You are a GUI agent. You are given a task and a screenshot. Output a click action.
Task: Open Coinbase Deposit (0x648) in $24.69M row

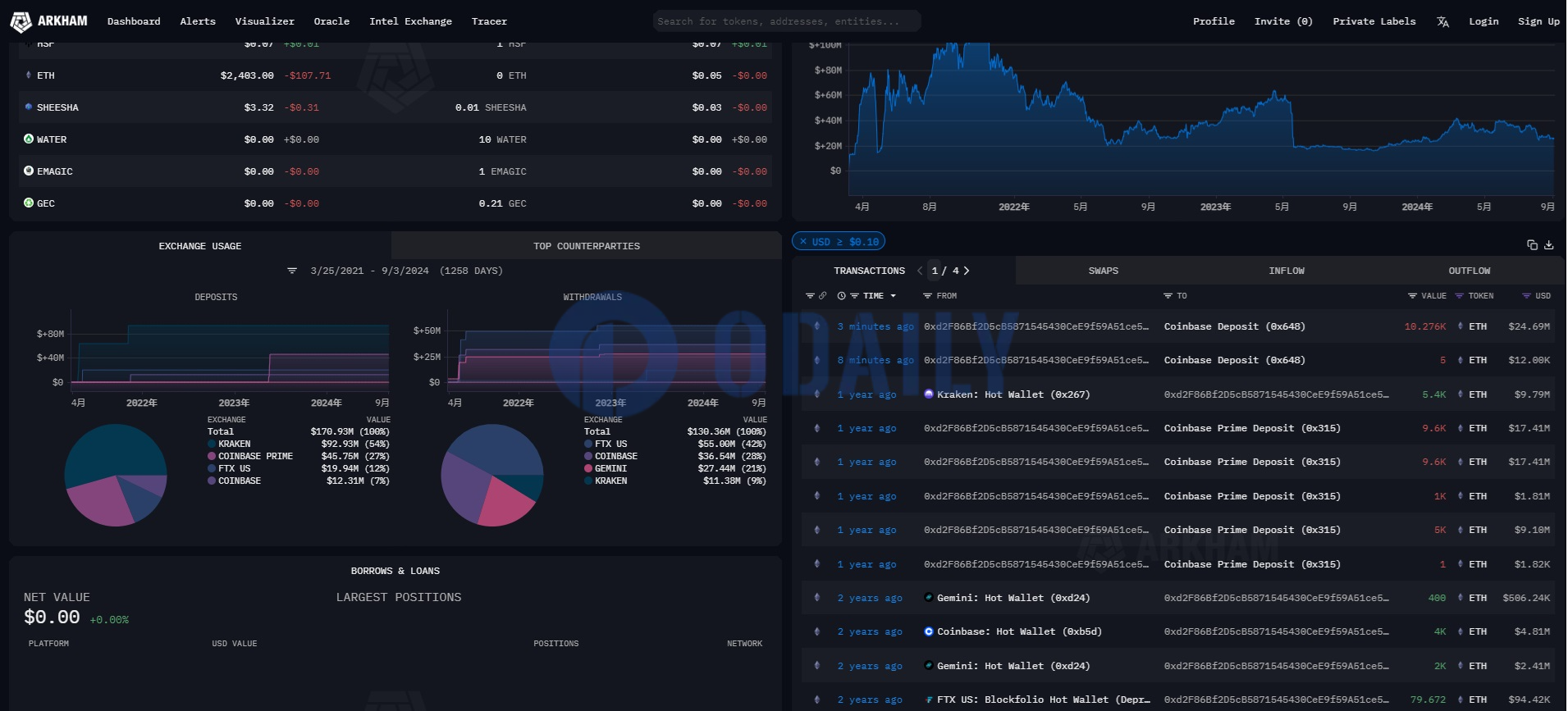(x=1235, y=326)
